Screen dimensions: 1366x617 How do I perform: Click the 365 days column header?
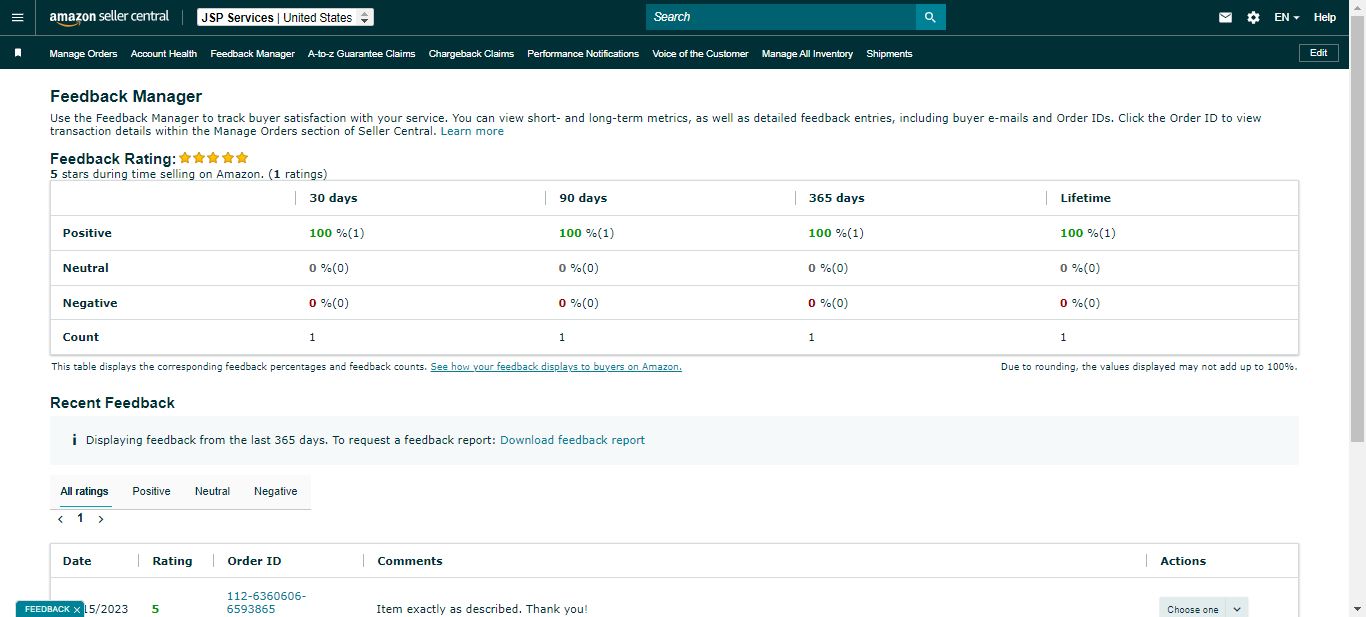click(837, 198)
